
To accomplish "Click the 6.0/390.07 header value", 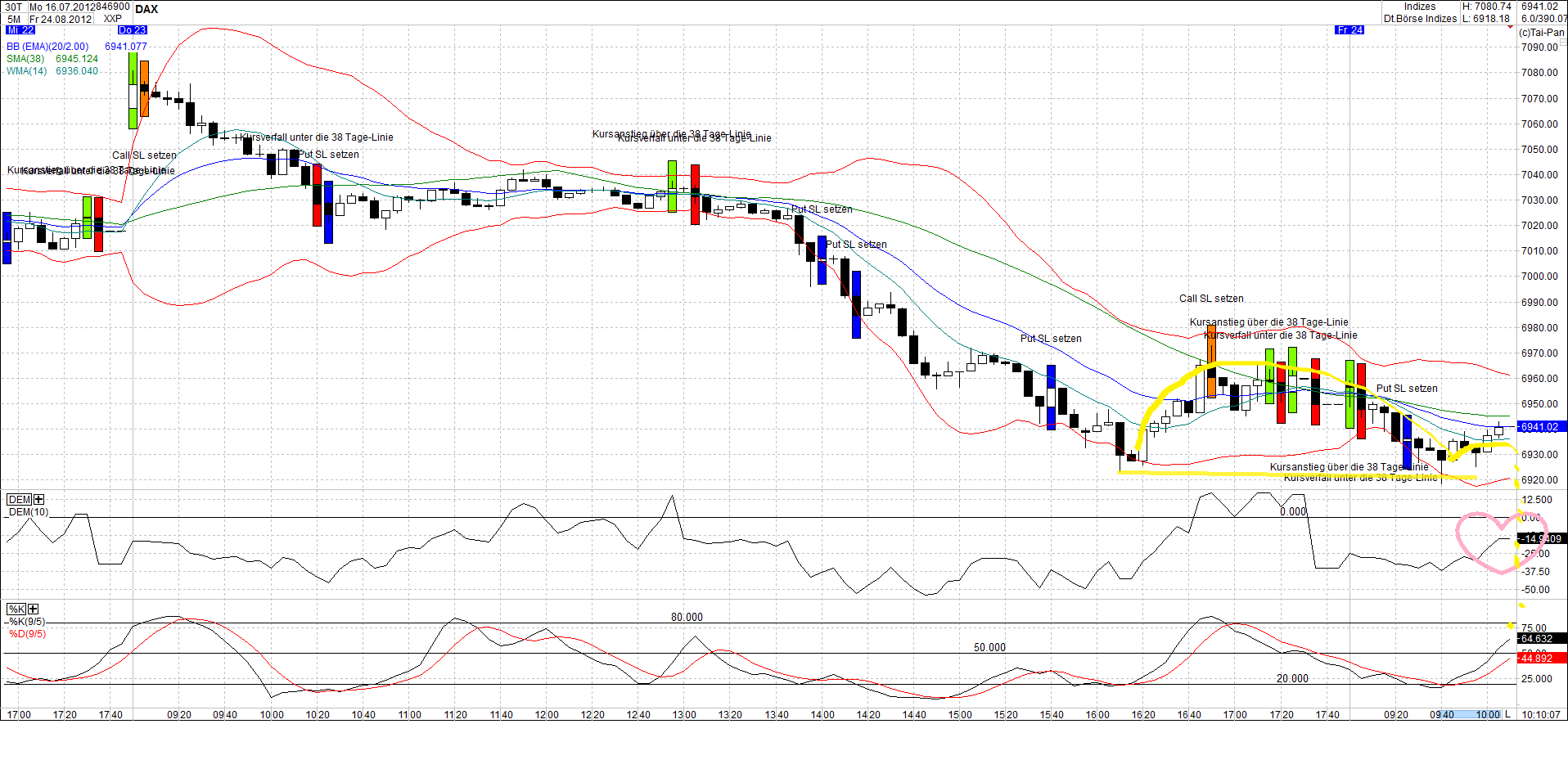I will click(x=1543, y=19).
